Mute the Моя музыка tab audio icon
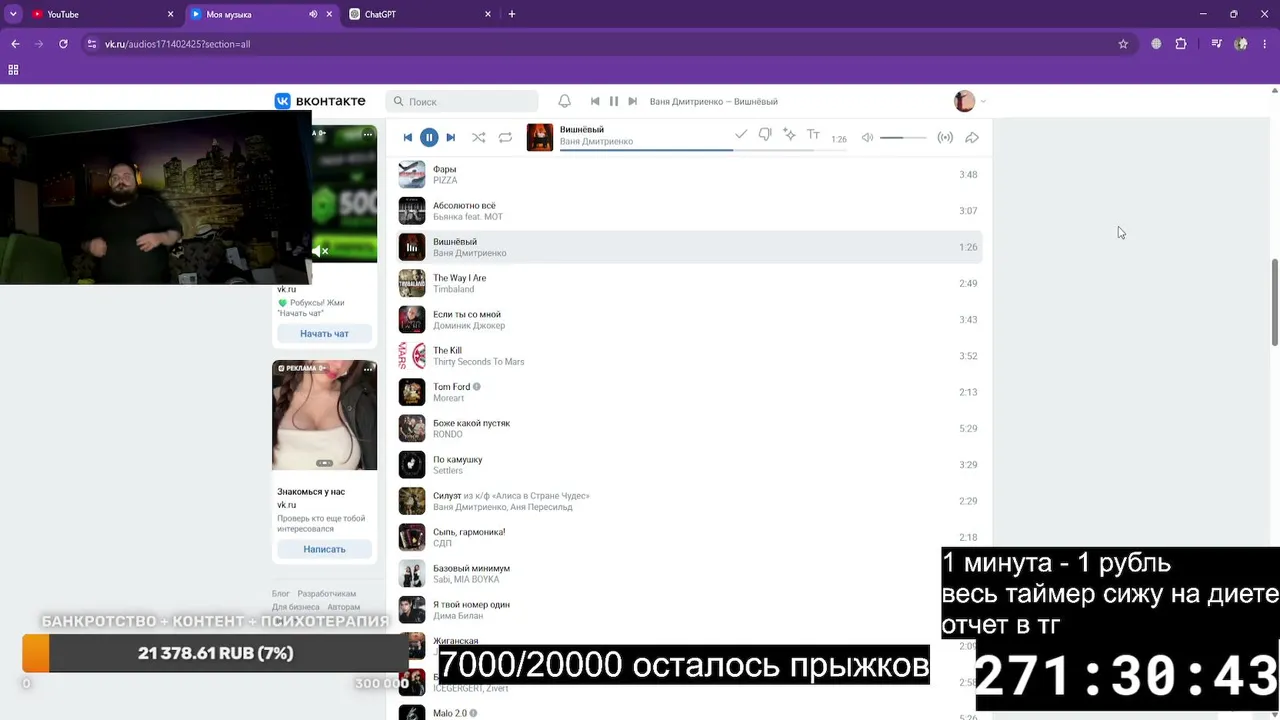This screenshot has height=720, width=1280. pos(313,14)
